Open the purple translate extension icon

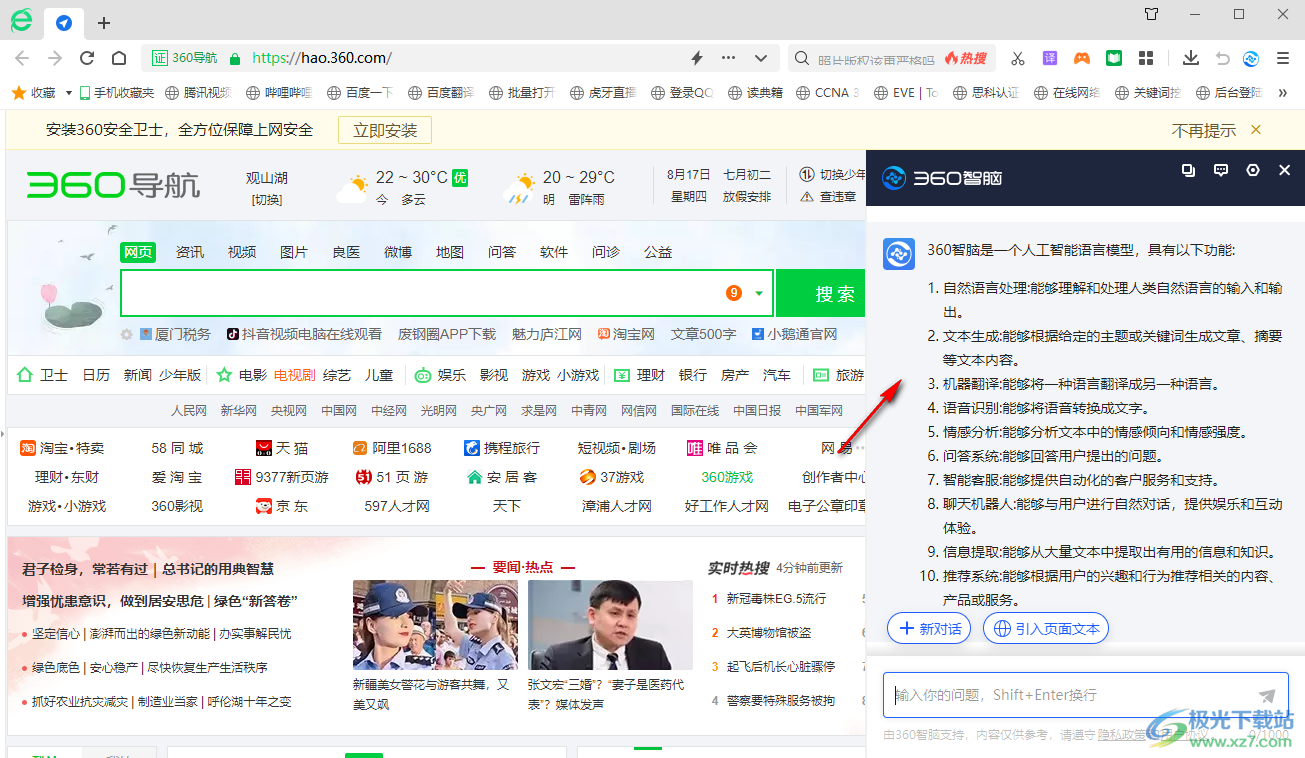point(1050,58)
